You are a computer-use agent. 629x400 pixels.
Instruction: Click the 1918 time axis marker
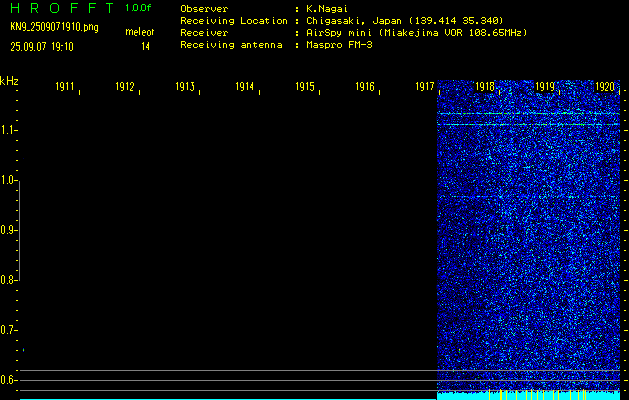point(485,86)
